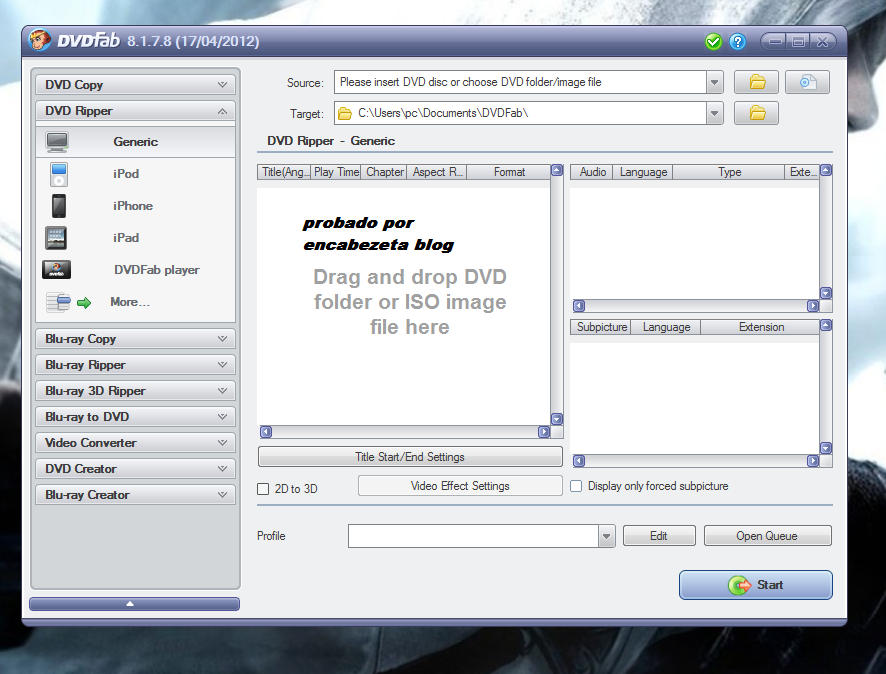
Task: Click the Extension column header
Action: click(x=761, y=327)
